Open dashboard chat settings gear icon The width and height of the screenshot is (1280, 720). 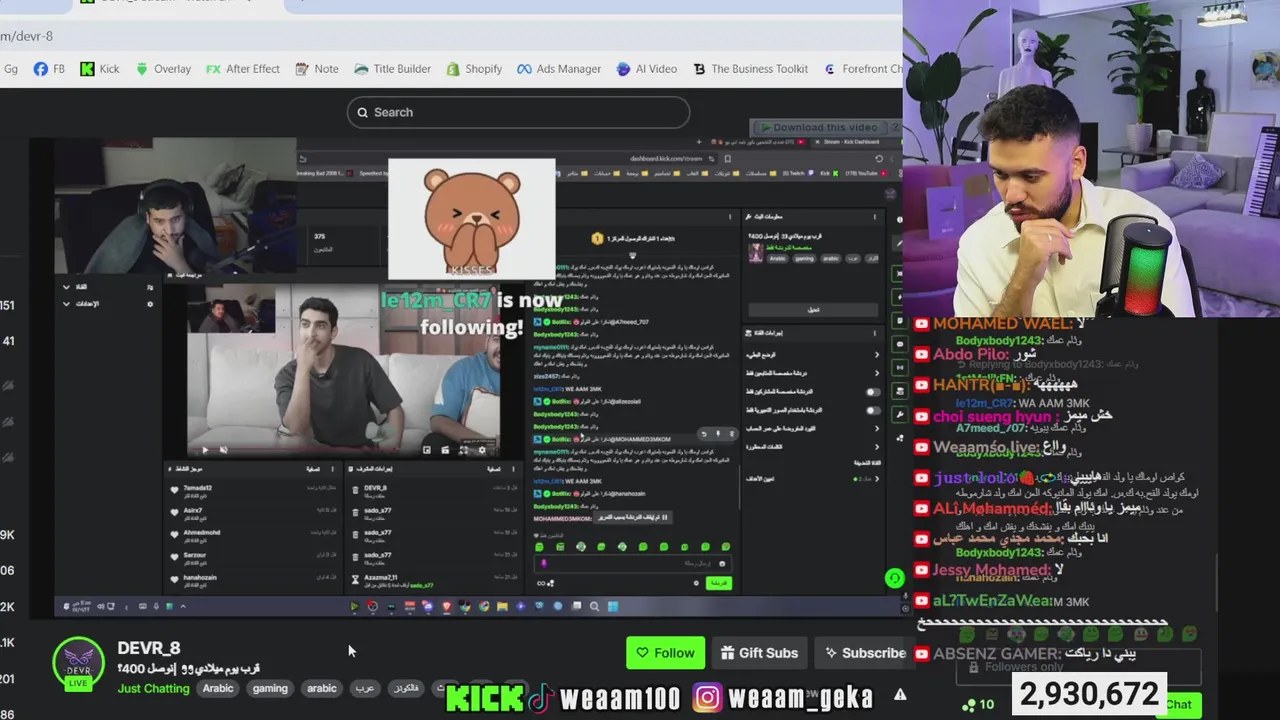click(696, 583)
